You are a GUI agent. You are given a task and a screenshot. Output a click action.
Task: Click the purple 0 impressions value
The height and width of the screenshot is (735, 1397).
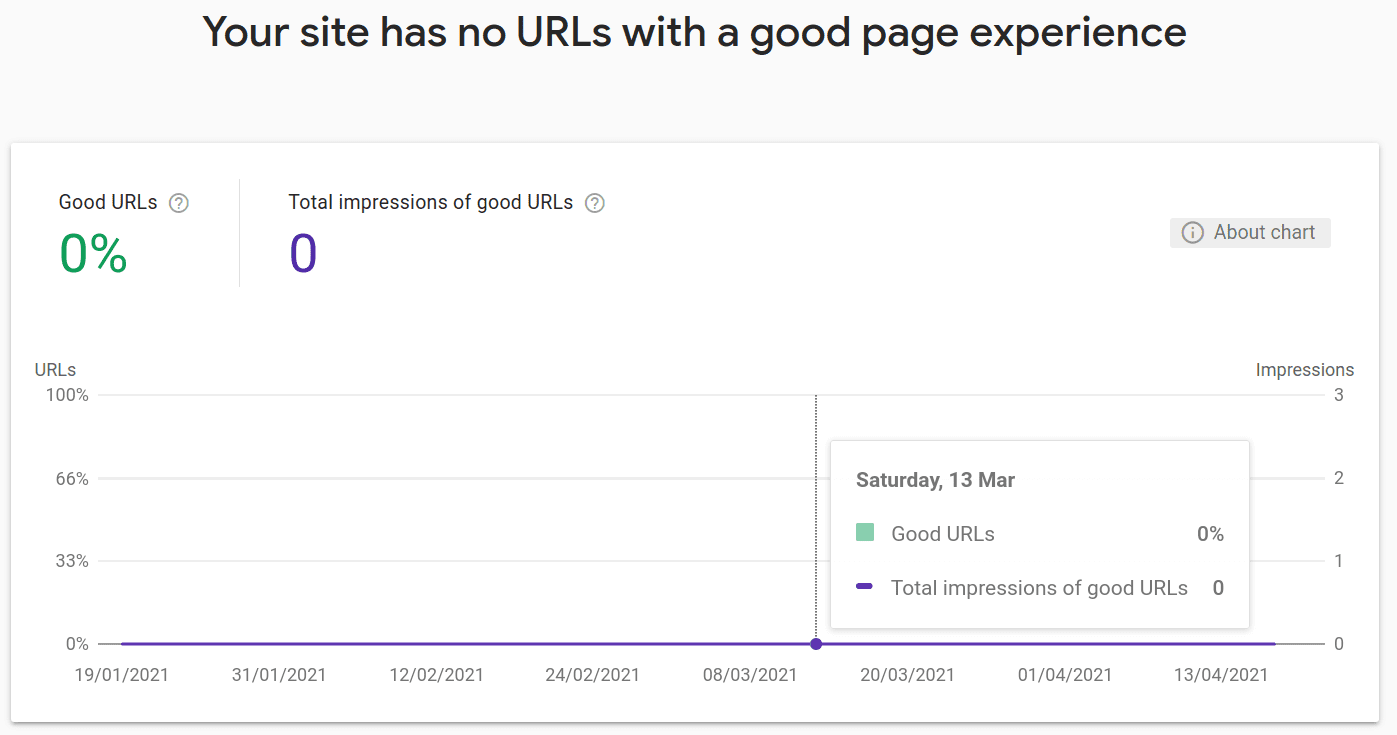click(x=303, y=253)
